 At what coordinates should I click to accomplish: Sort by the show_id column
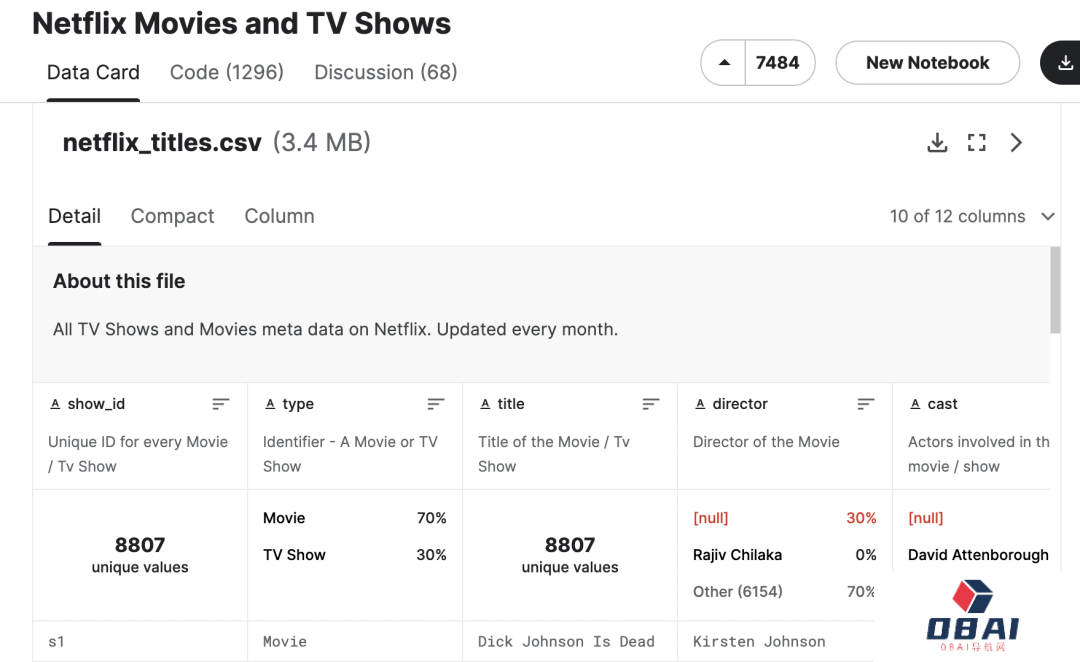tap(221, 404)
